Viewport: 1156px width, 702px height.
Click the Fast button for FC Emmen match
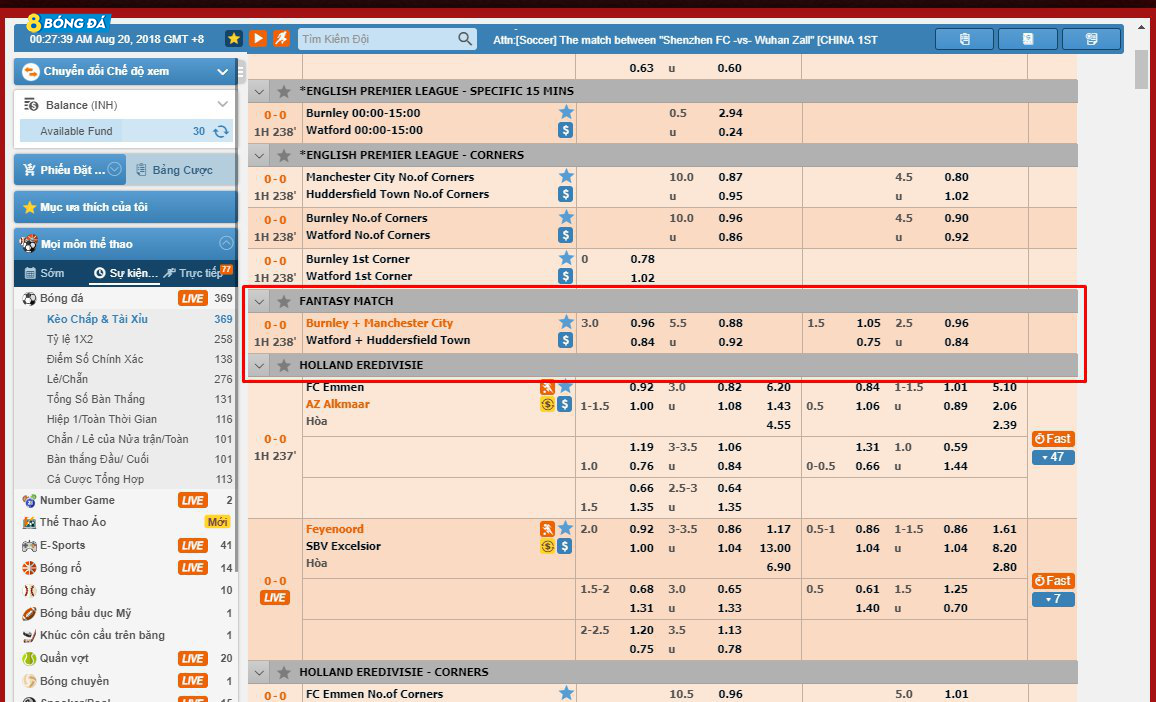[1053, 439]
